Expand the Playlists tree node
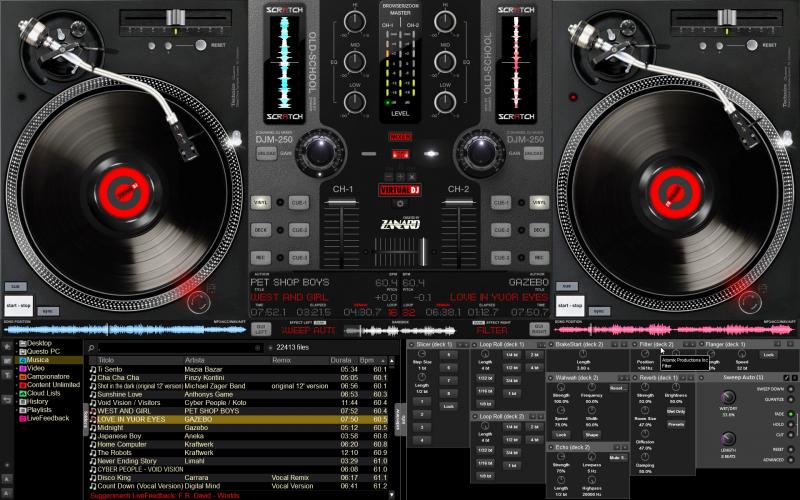 click(17, 410)
